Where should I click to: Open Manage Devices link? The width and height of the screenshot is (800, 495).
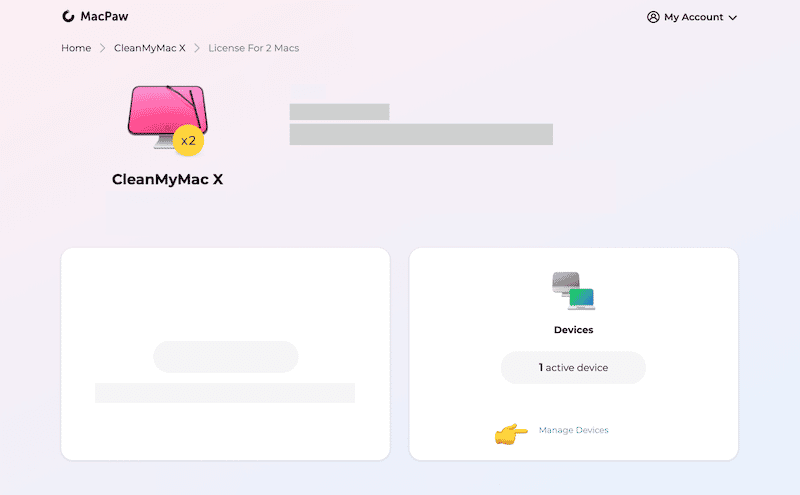coord(573,430)
